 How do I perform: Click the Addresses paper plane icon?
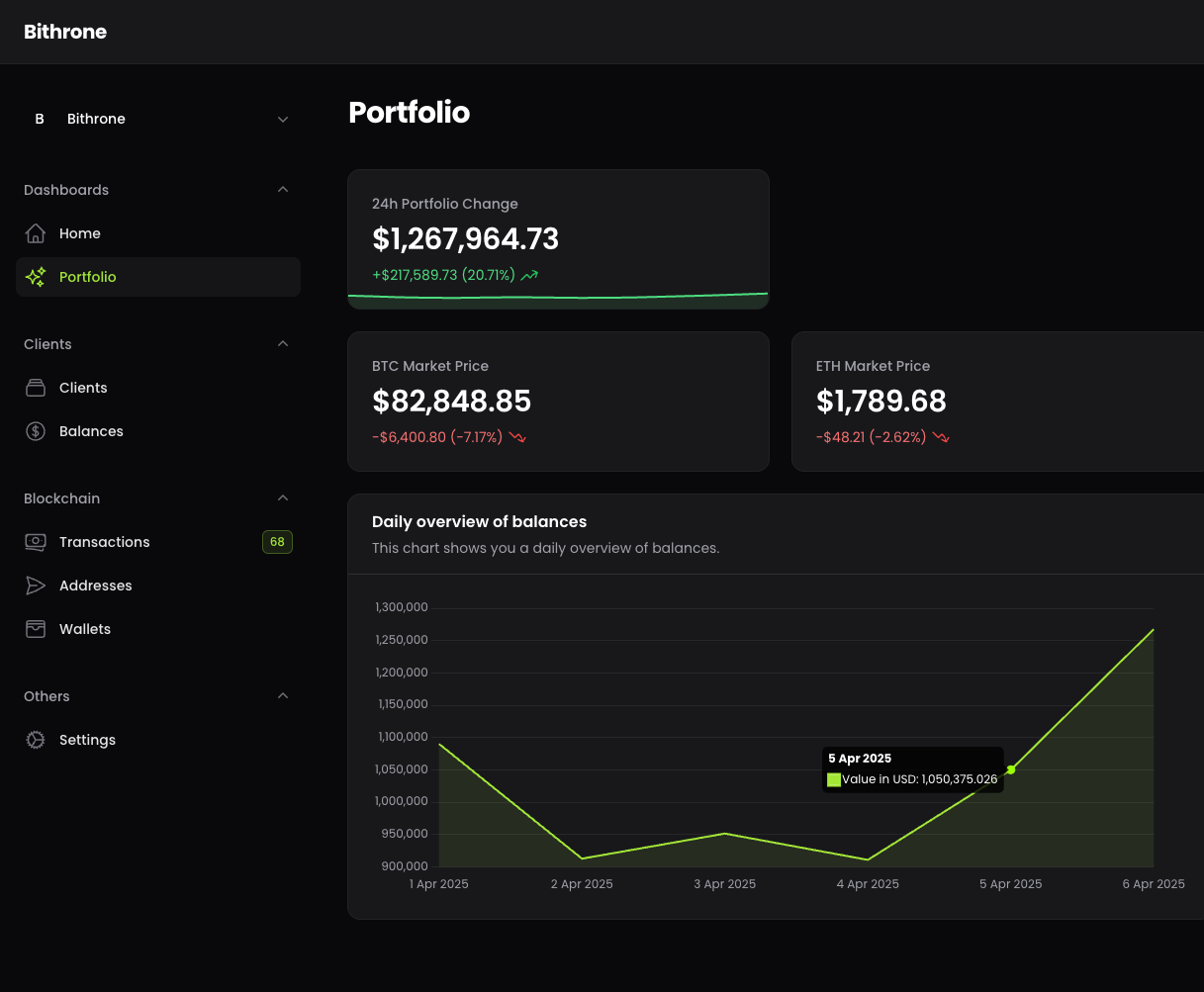[36, 586]
